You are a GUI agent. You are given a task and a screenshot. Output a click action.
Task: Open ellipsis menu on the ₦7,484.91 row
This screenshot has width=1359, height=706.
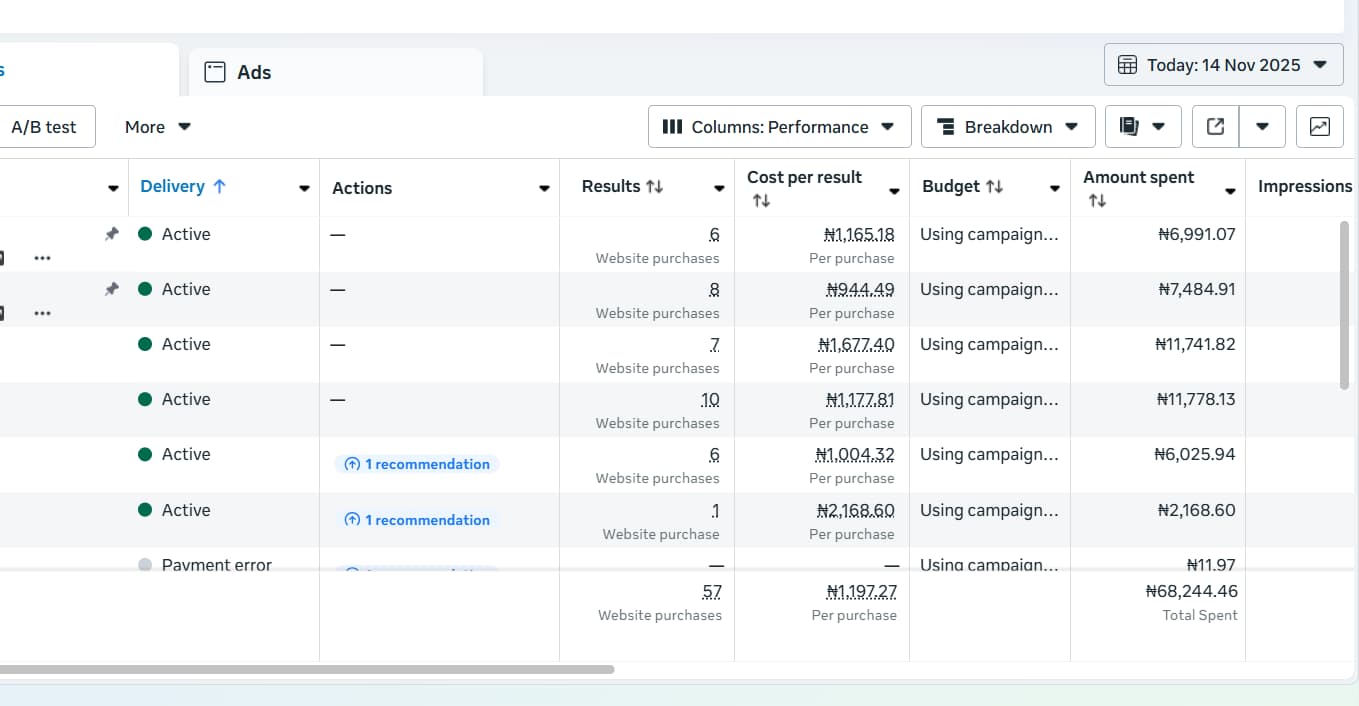tap(42, 313)
